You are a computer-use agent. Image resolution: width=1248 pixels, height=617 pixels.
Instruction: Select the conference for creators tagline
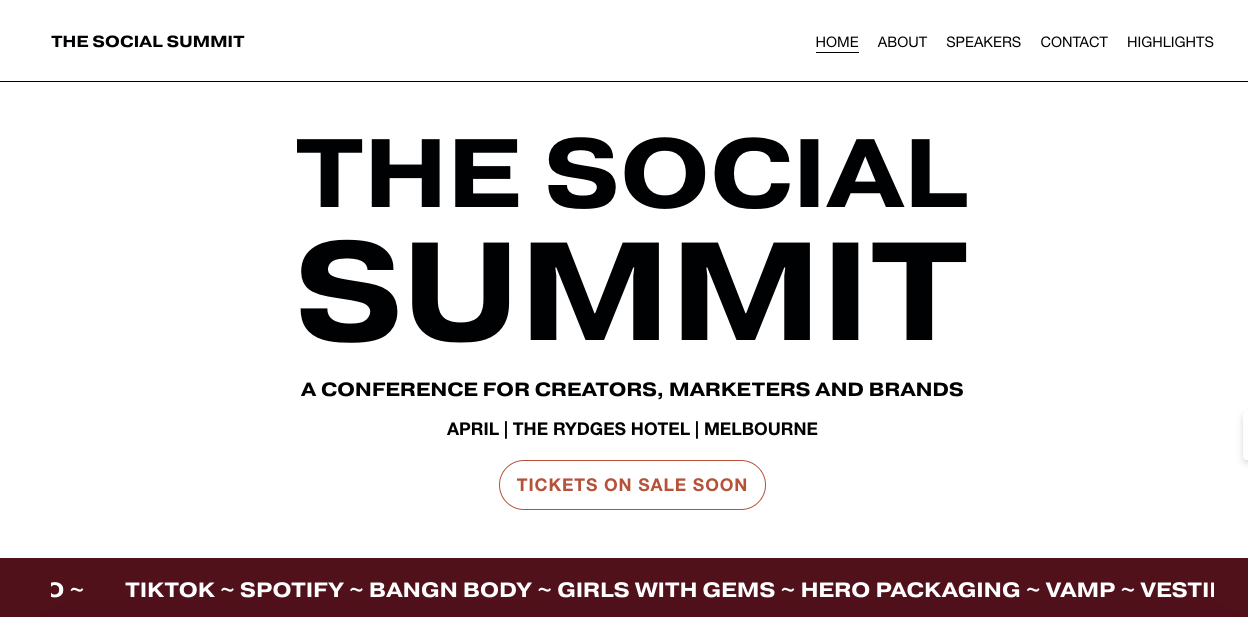tap(632, 389)
